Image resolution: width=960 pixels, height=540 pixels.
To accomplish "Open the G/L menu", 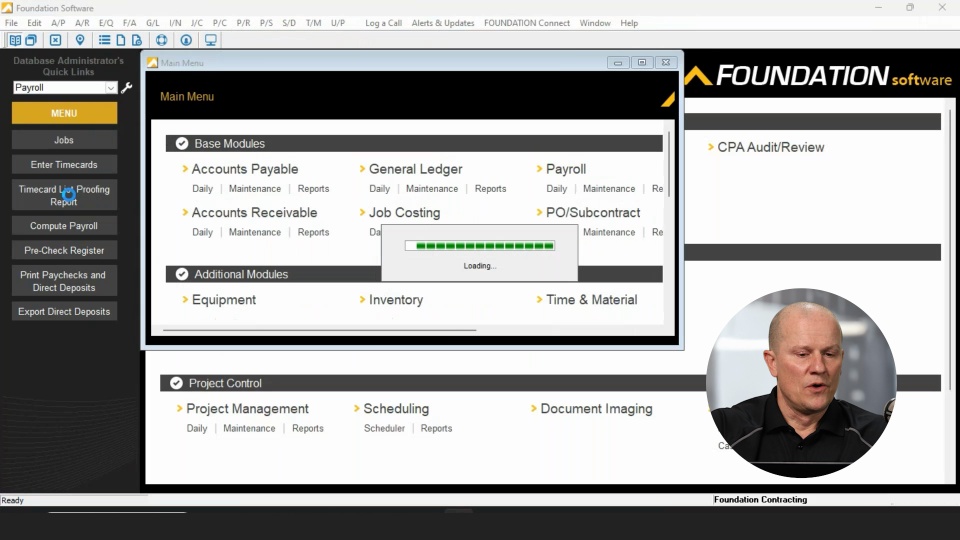I will point(152,23).
